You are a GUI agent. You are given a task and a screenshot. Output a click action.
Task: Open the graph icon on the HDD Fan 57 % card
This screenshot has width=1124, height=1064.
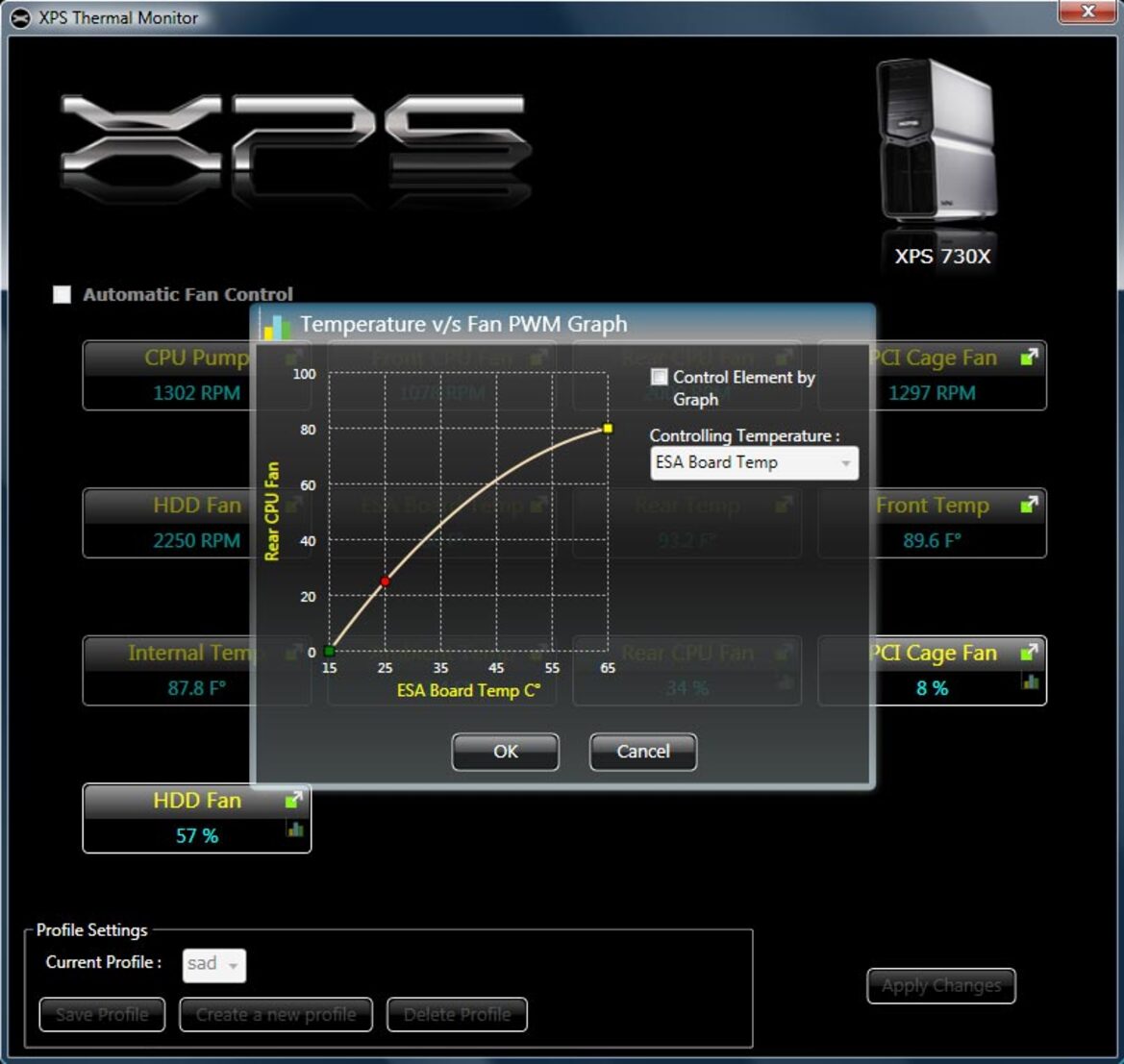pyautogui.click(x=295, y=829)
